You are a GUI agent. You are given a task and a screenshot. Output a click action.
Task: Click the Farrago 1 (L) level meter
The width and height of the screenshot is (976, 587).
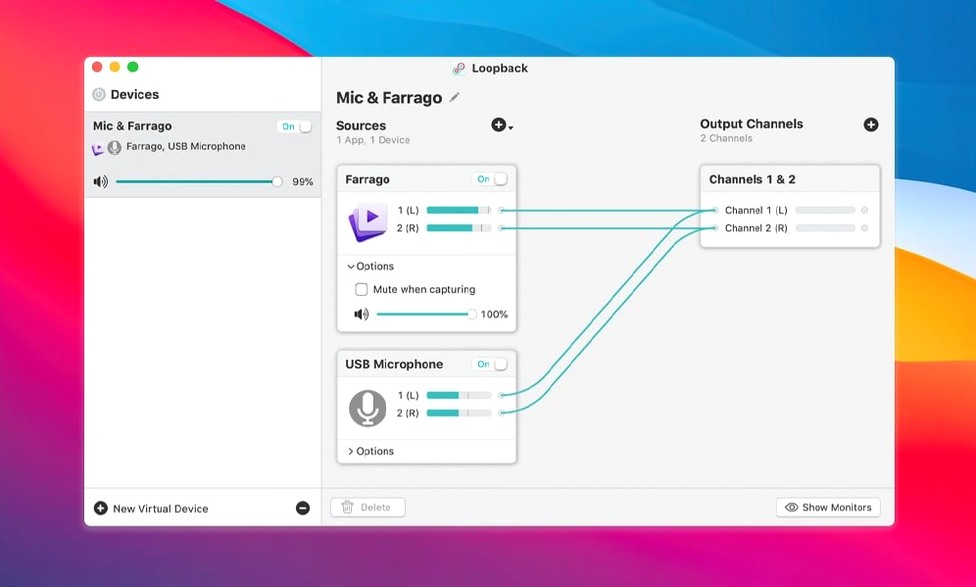459,210
